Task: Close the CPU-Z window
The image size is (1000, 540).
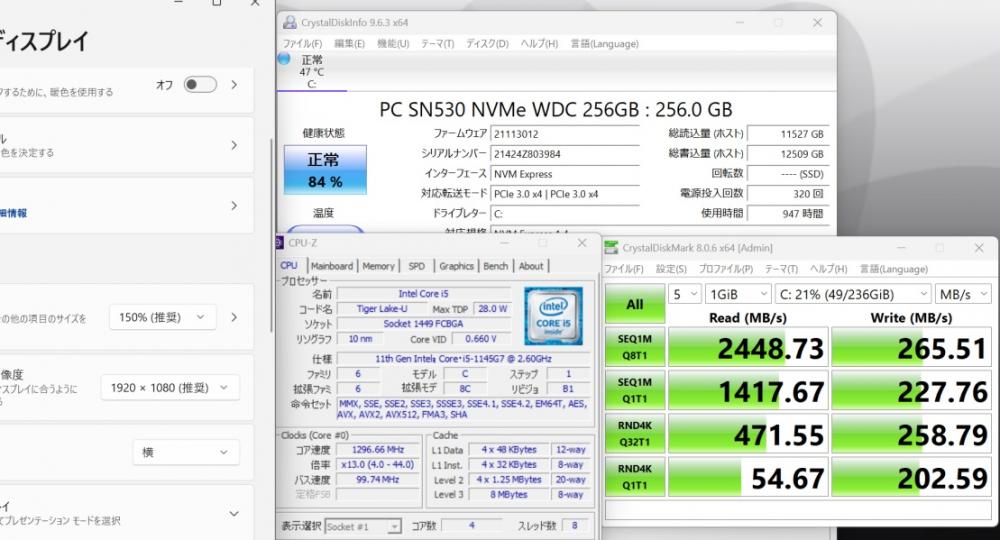Action: (x=582, y=243)
